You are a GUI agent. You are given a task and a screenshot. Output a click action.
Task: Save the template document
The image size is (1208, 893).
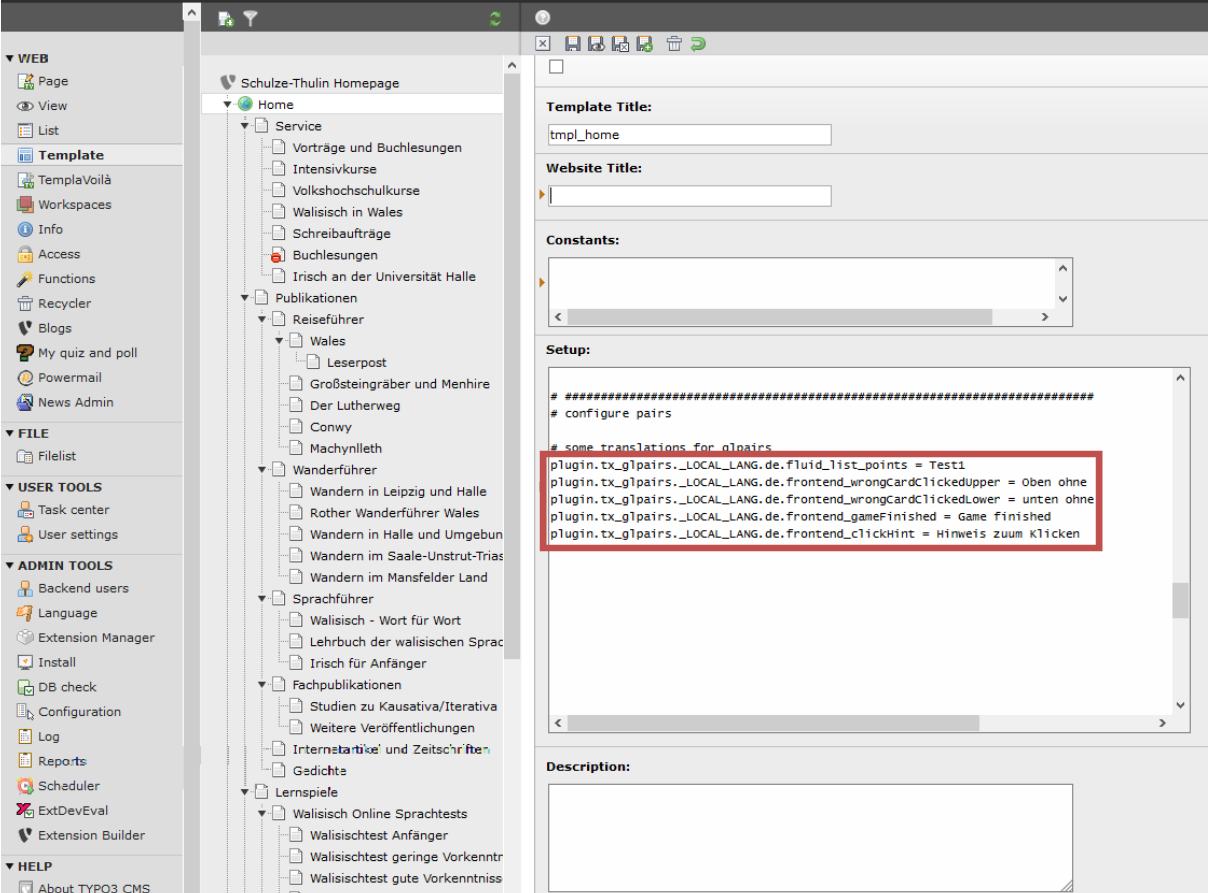click(573, 44)
